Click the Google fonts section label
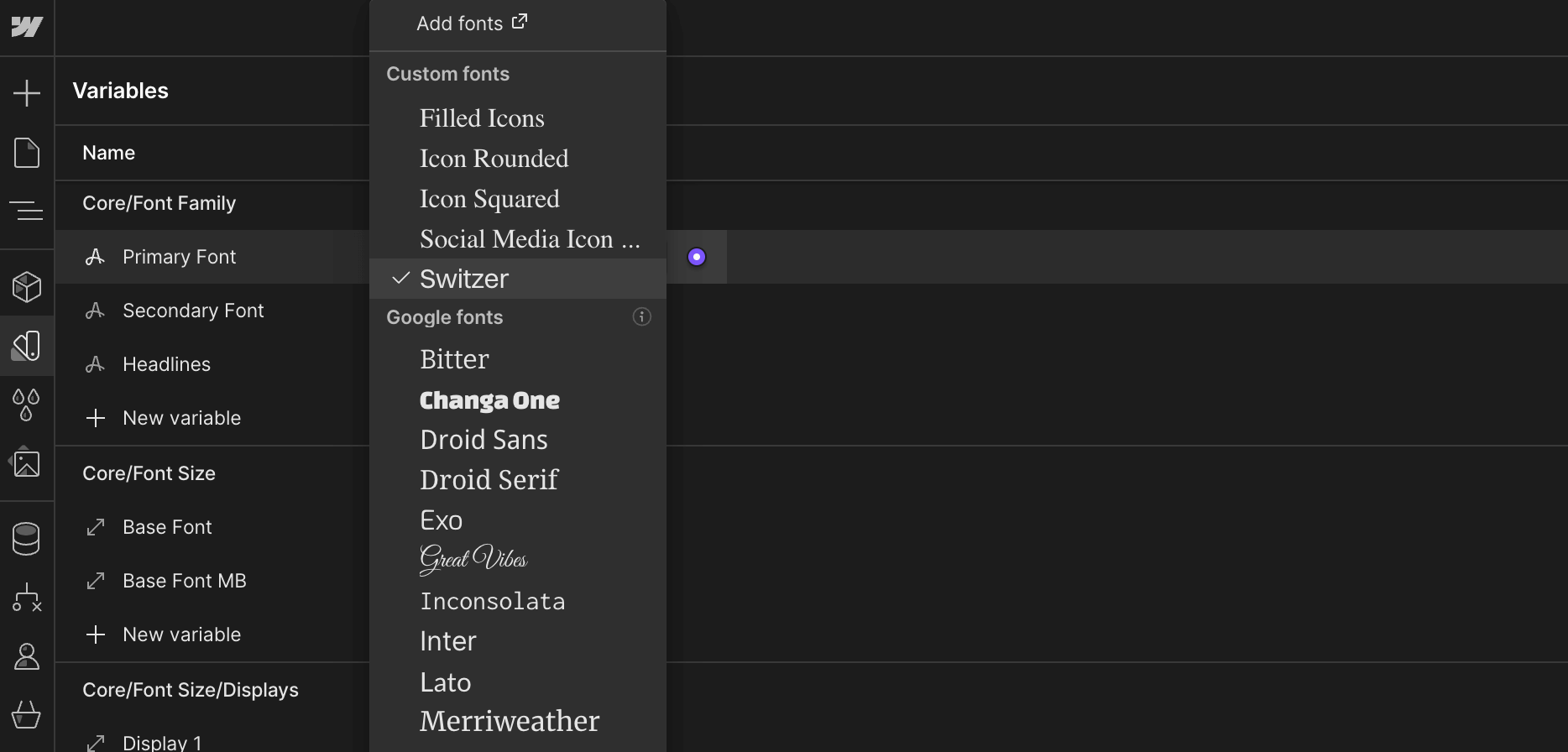The image size is (1568, 752). click(x=445, y=317)
